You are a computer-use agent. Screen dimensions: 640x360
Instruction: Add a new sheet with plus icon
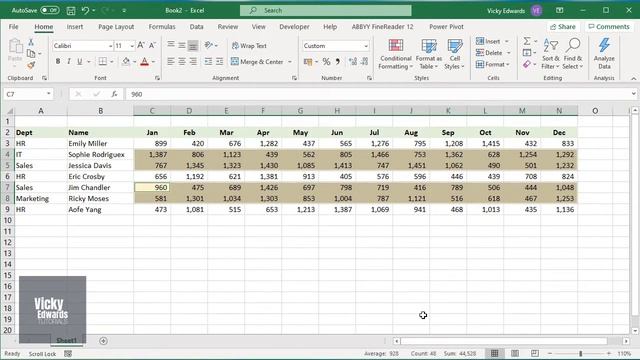(x=103, y=341)
